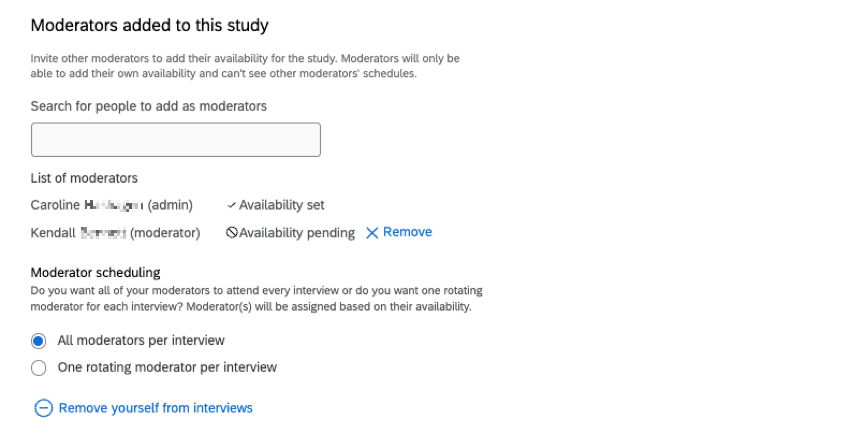Click 'Remove yourself from interviews' link

pyautogui.click(x=156, y=408)
